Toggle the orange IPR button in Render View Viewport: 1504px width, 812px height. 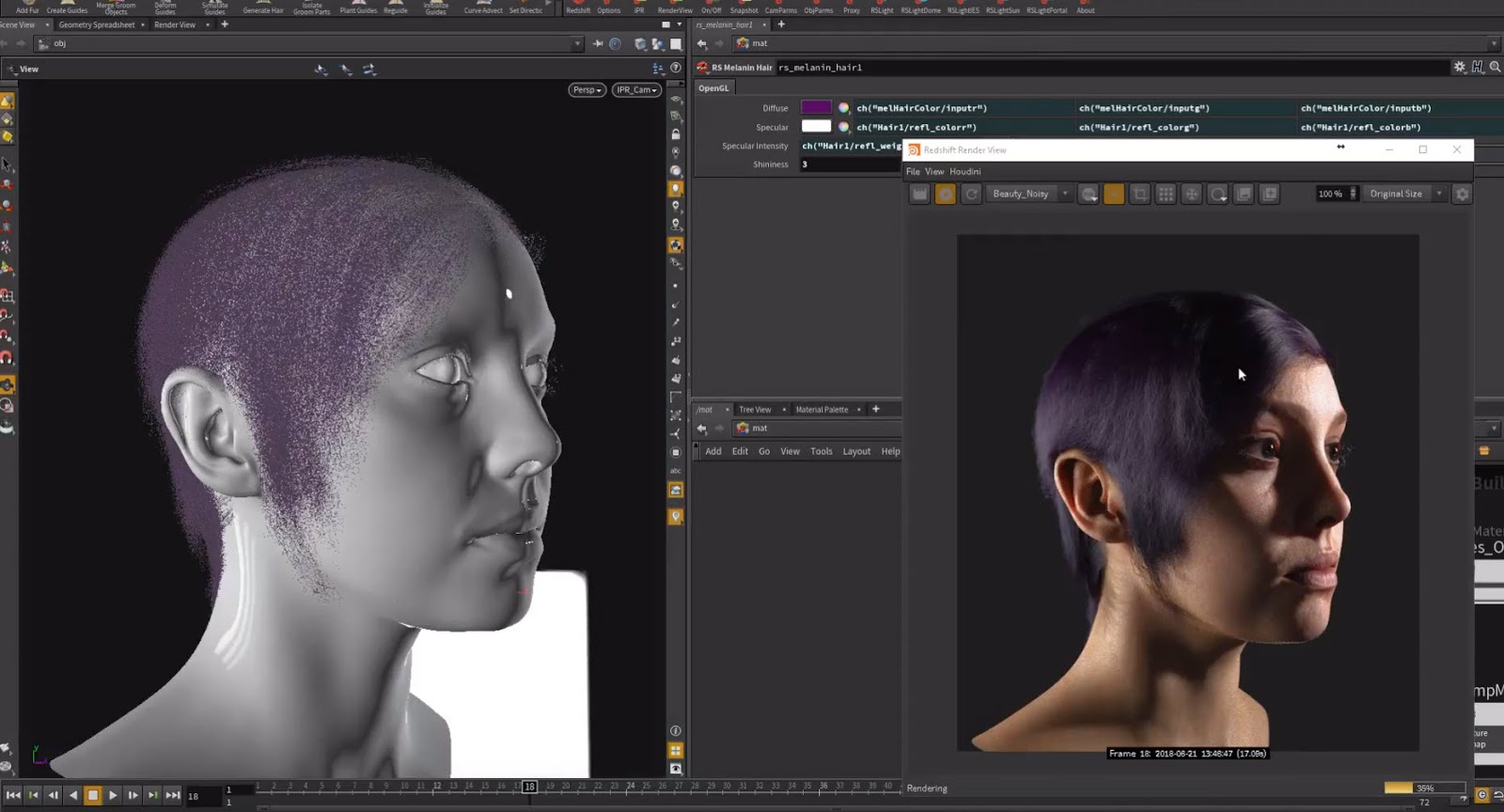946,194
